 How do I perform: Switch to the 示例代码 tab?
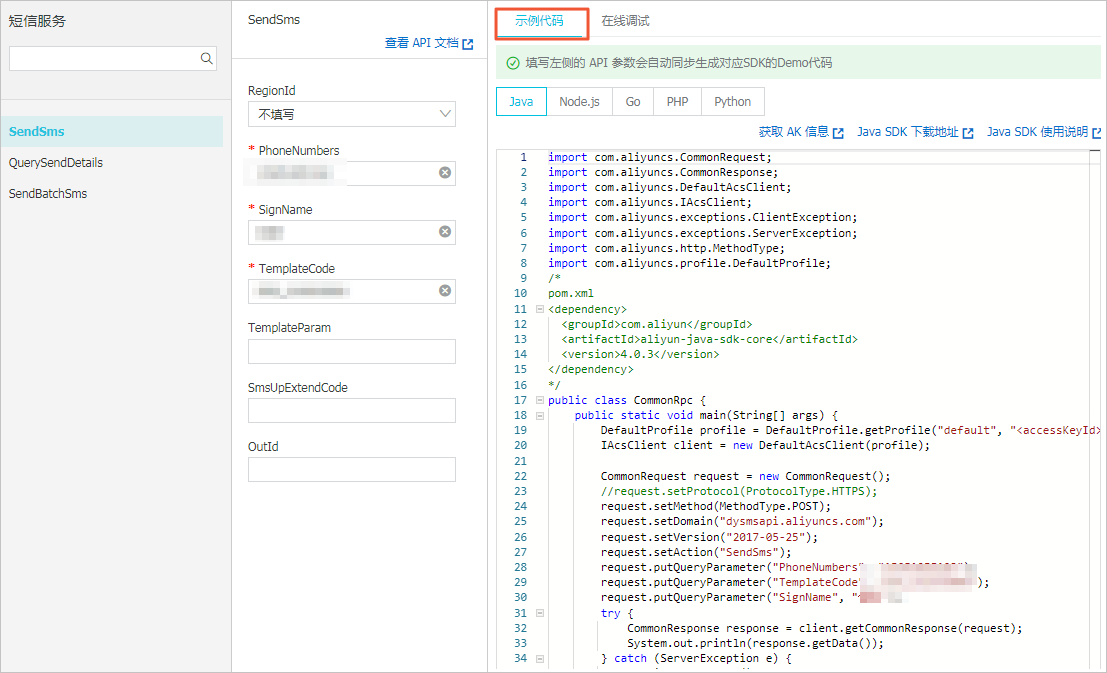(539, 21)
